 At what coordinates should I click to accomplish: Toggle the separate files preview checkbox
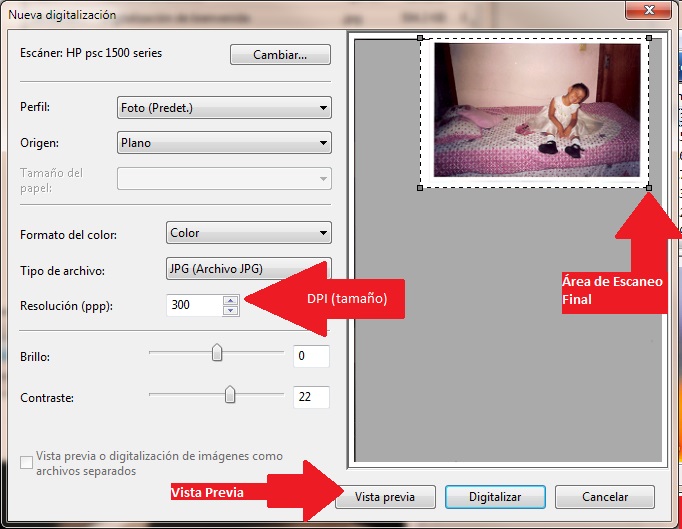point(27,462)
